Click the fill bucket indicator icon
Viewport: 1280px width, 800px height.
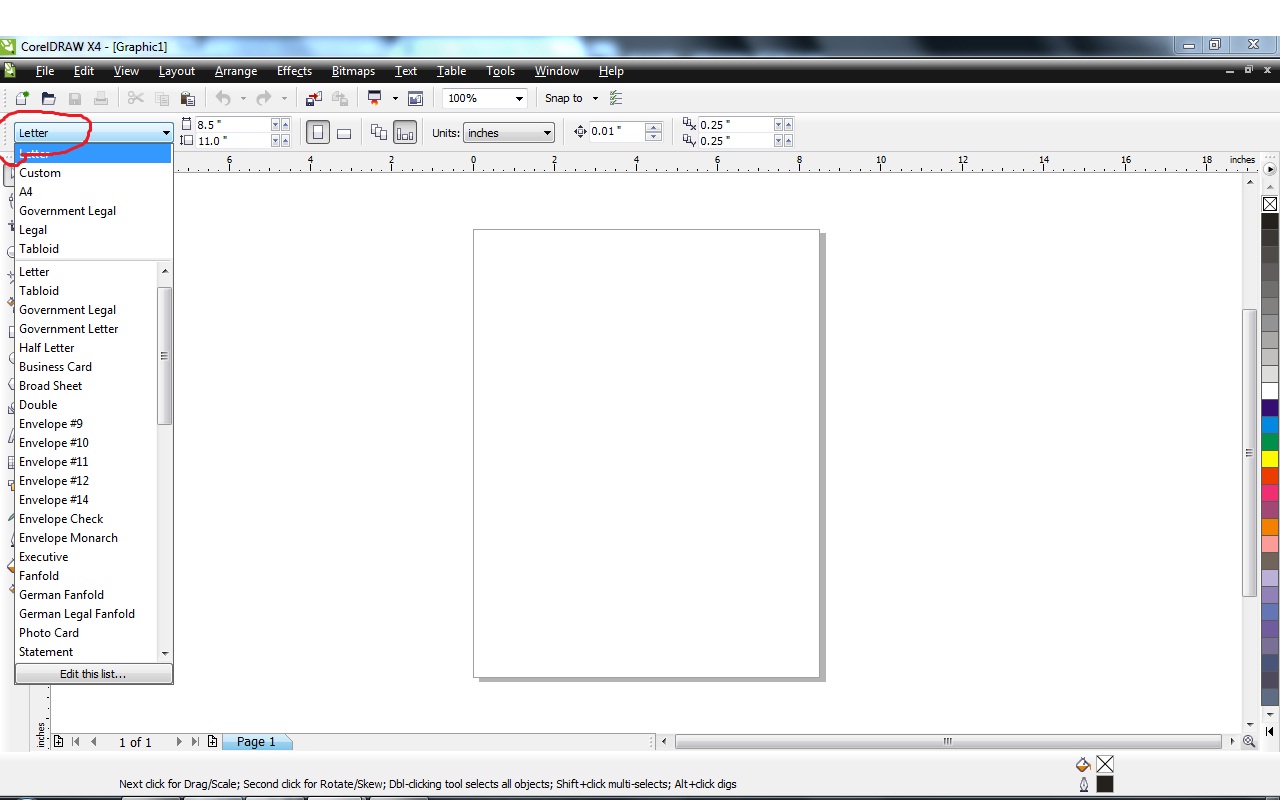coord(1083,764)
